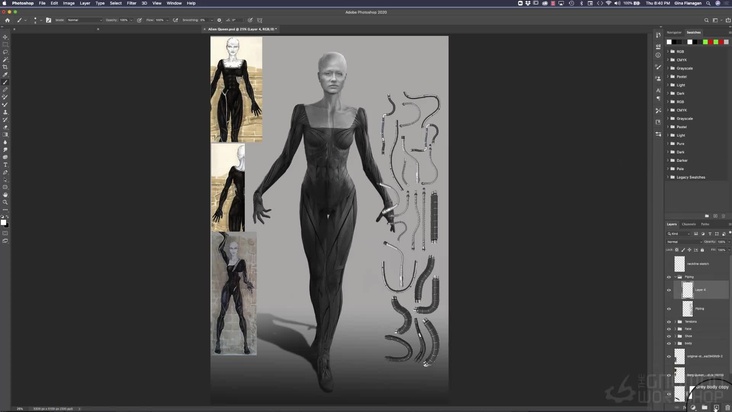Screen dimensions: 732x412
Task: Switch to the Channels tab
Action: [689, 224]
